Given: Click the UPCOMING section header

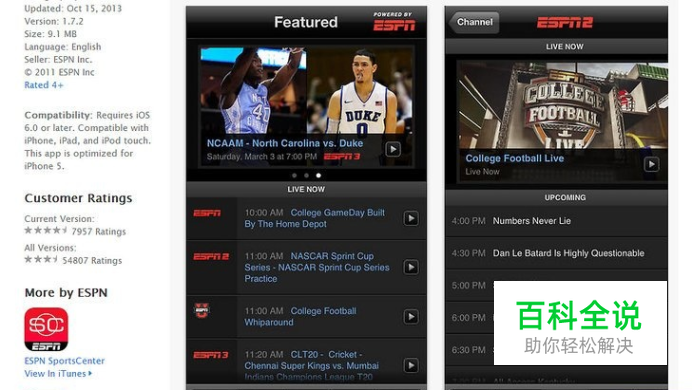Looking at the screenshot, I should tap(556, 198).
